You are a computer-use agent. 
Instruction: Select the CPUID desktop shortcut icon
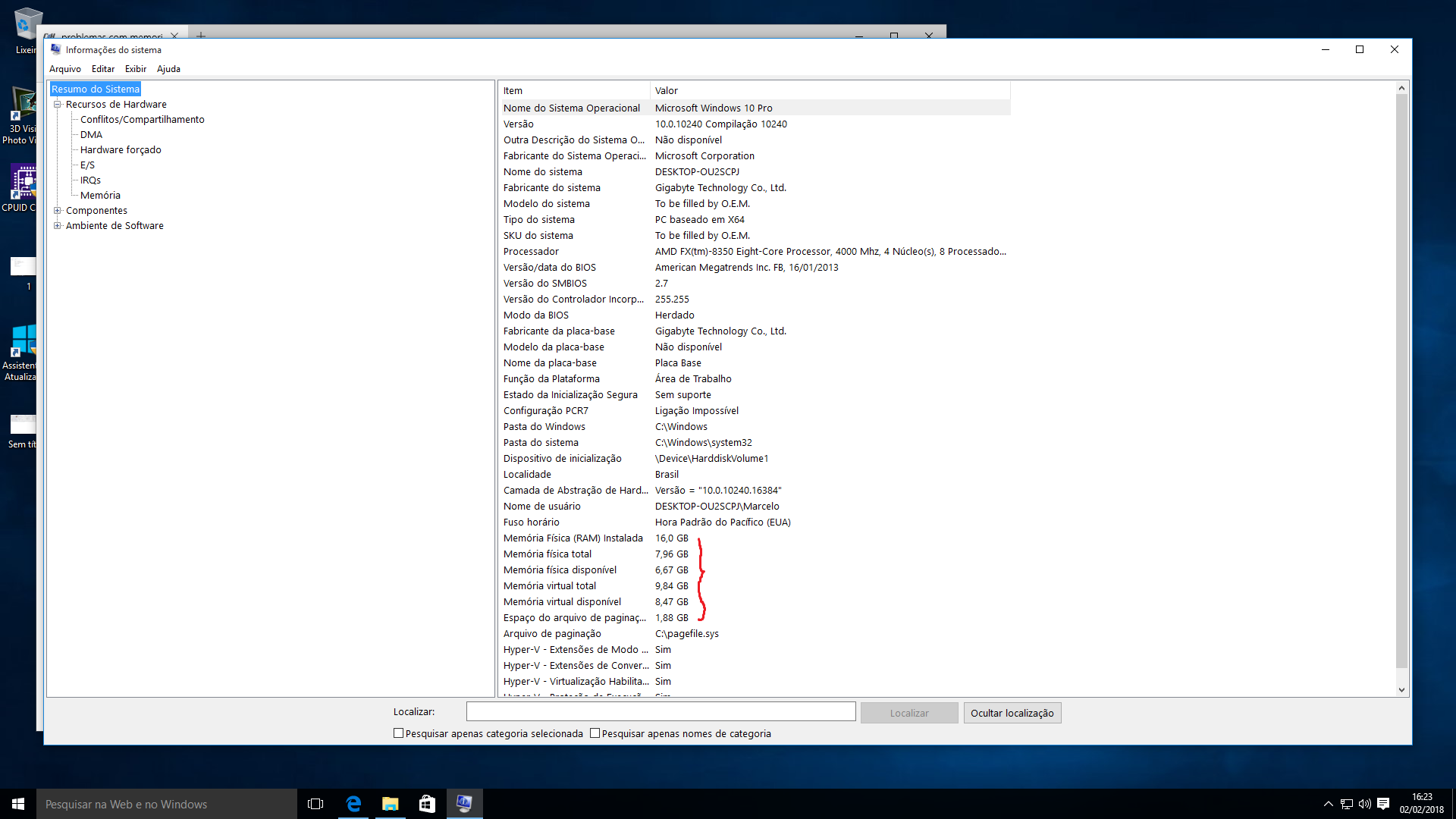(23, 188)
